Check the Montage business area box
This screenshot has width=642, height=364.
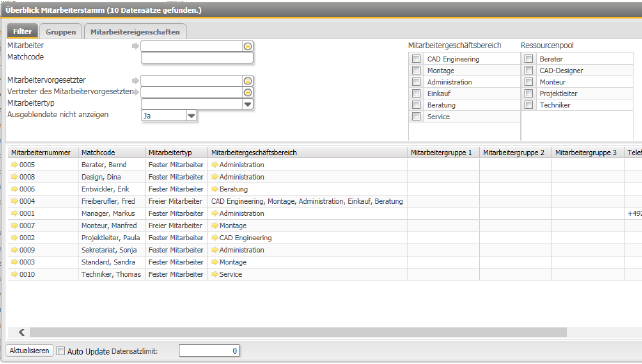point(416,70)
